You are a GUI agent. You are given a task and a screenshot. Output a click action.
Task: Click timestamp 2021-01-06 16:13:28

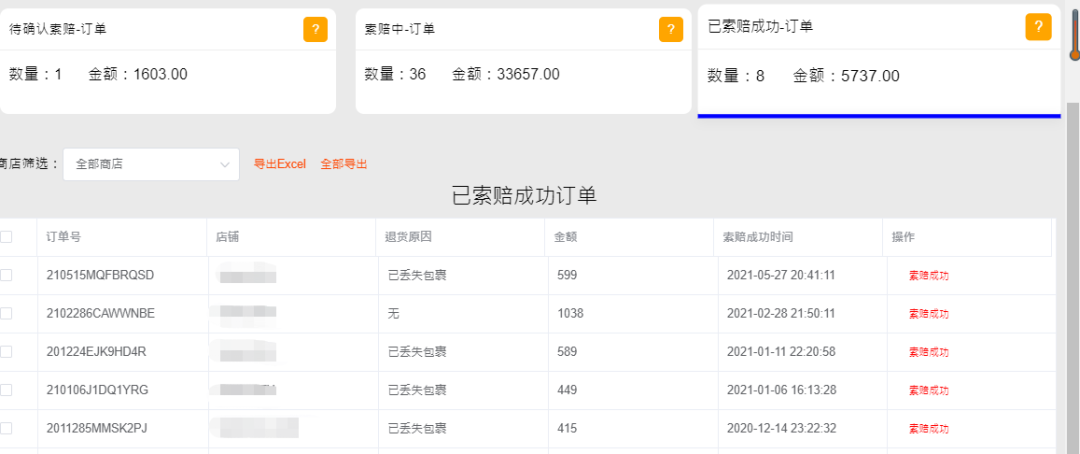click(781, 390)
